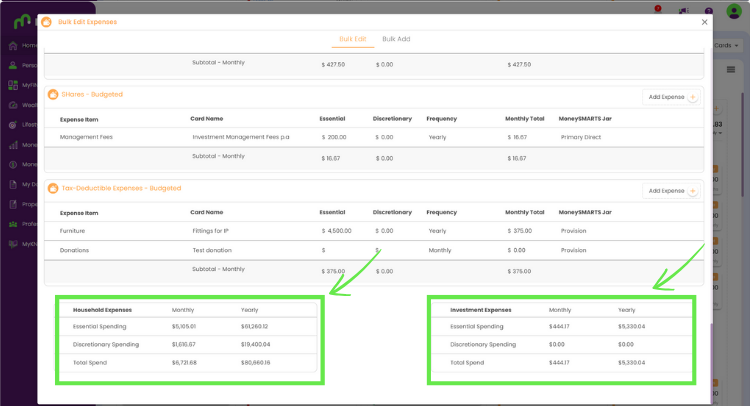Edit card name Investment Management Fees p.a
The image size is (750, 406).
point(241,137)
